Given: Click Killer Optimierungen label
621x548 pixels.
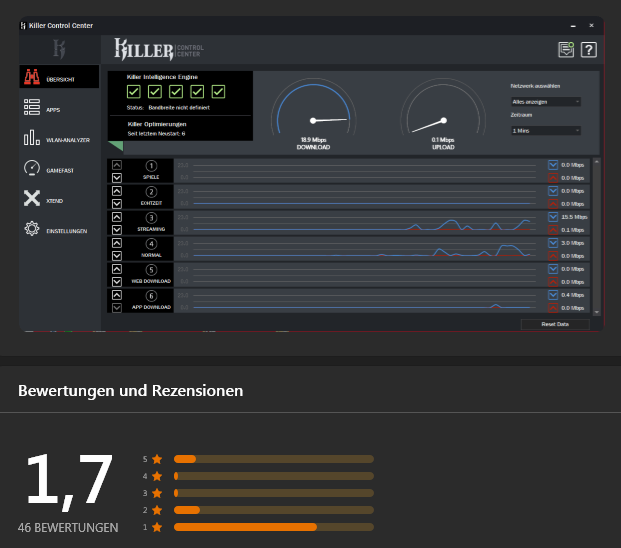Looking at the screenshot, I should pyautogui.click(x=157, y=124).
